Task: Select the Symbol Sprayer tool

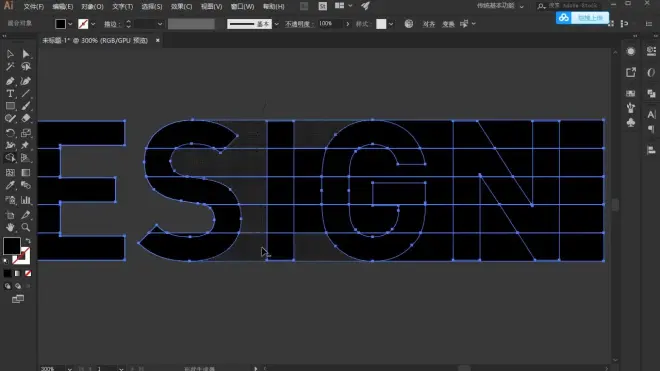Action: click(x=10, y=200)
